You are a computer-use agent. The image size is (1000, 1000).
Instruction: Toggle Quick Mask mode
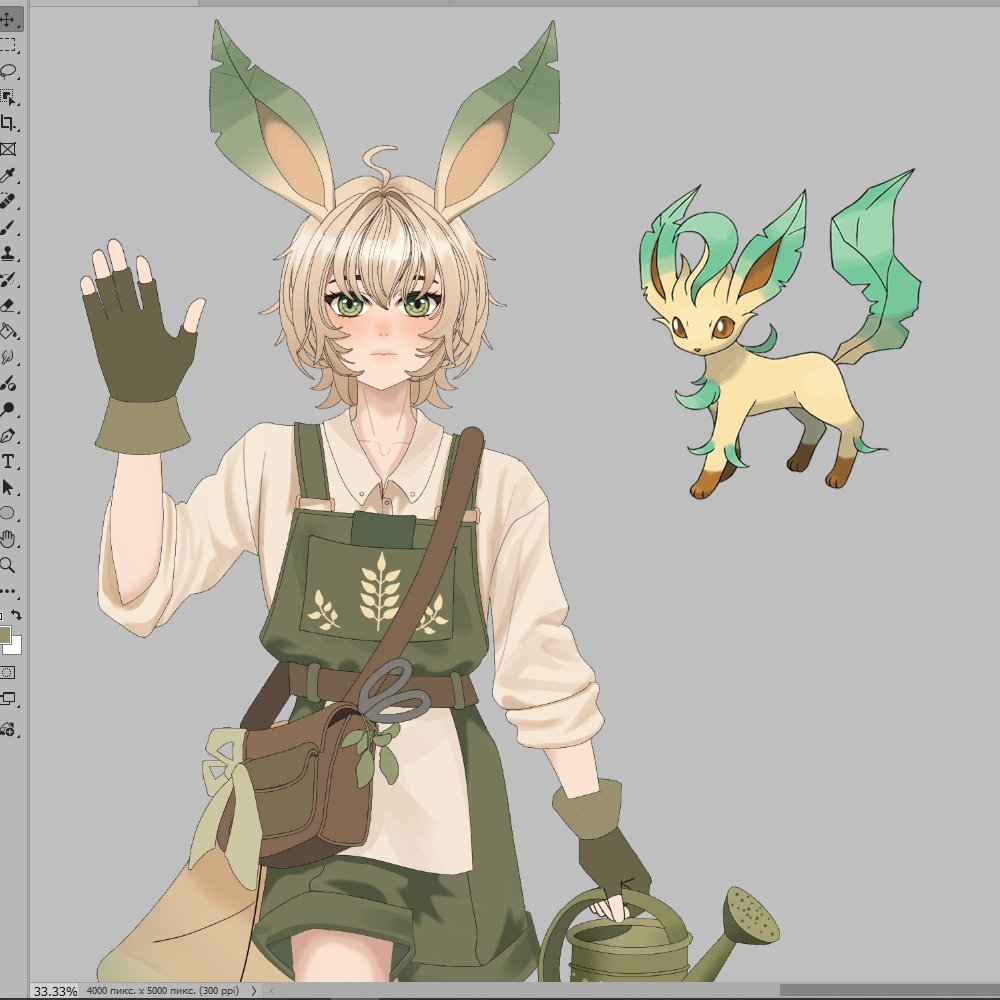(x=8, y=672)
